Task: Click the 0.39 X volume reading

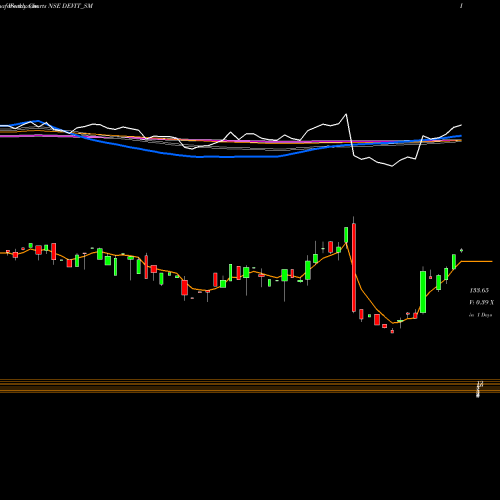Action: (x=482, y=302)
